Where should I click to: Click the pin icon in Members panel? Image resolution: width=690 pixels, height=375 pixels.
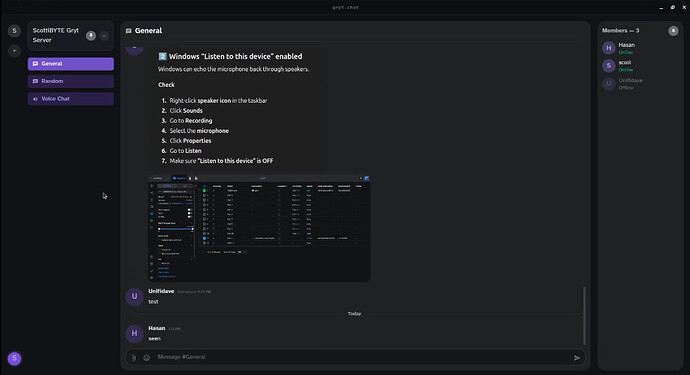tap(673, 30)
